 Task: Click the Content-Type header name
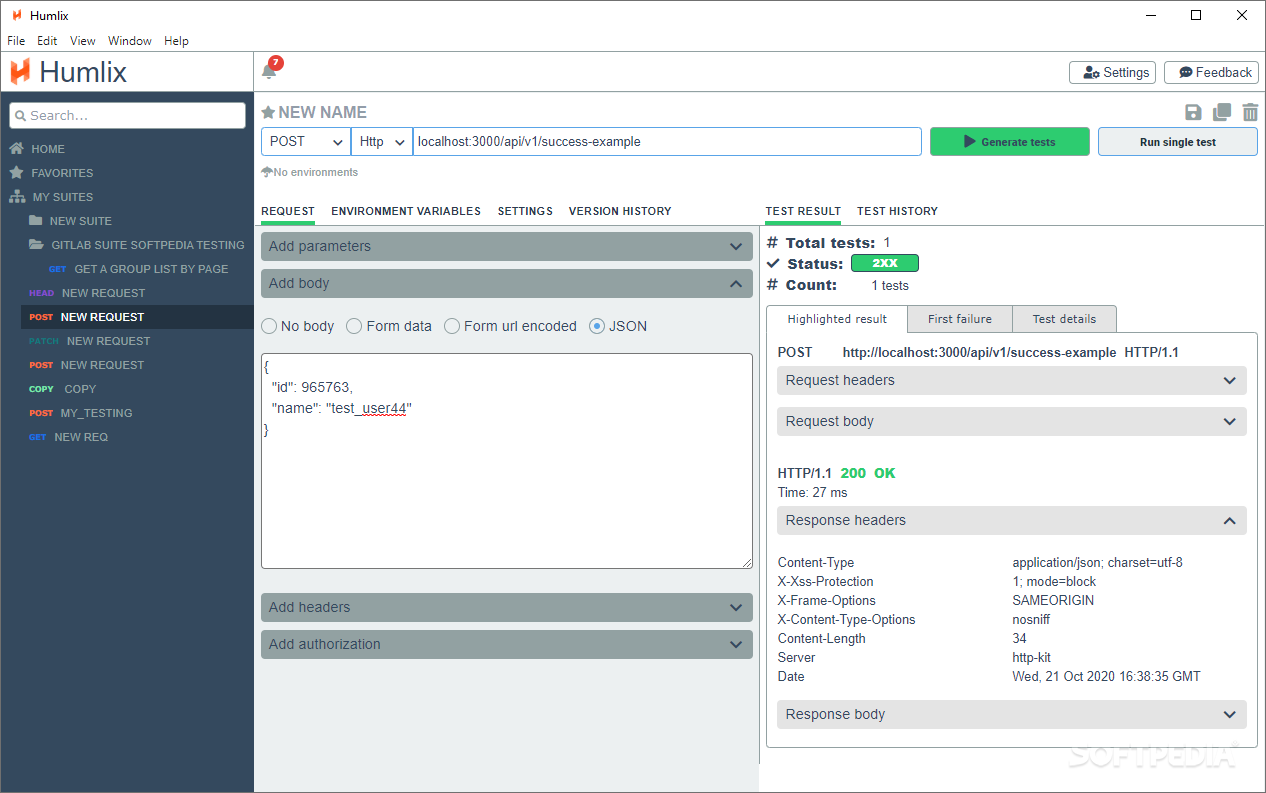816,563
